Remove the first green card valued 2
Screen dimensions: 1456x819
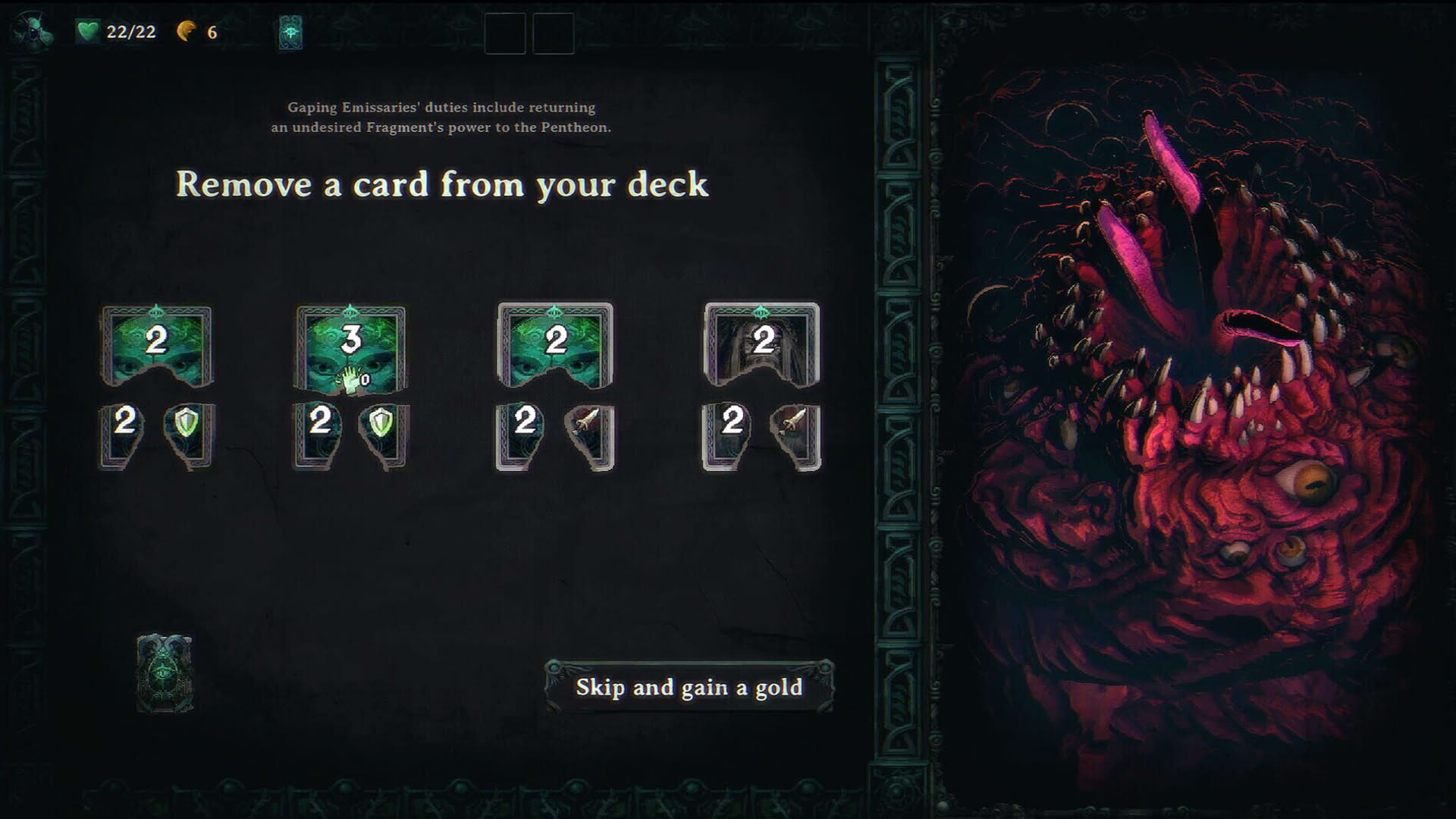157,345
